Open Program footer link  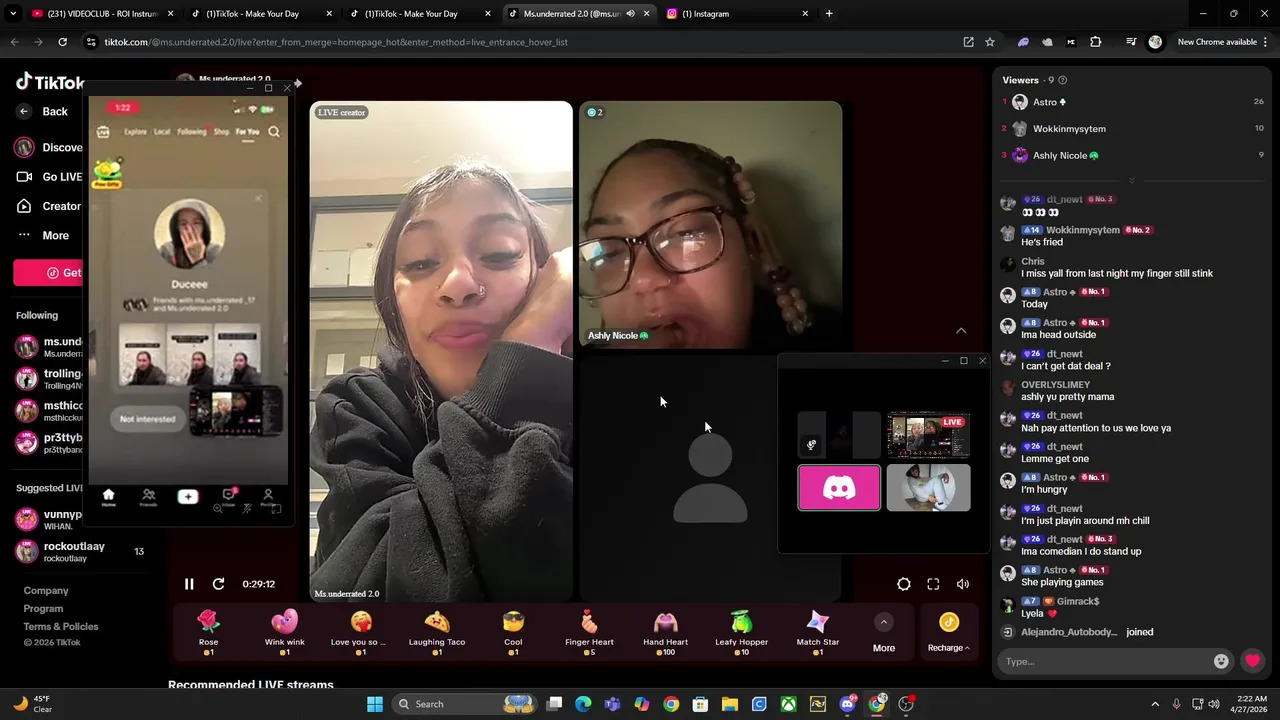[x=43, y=608]
